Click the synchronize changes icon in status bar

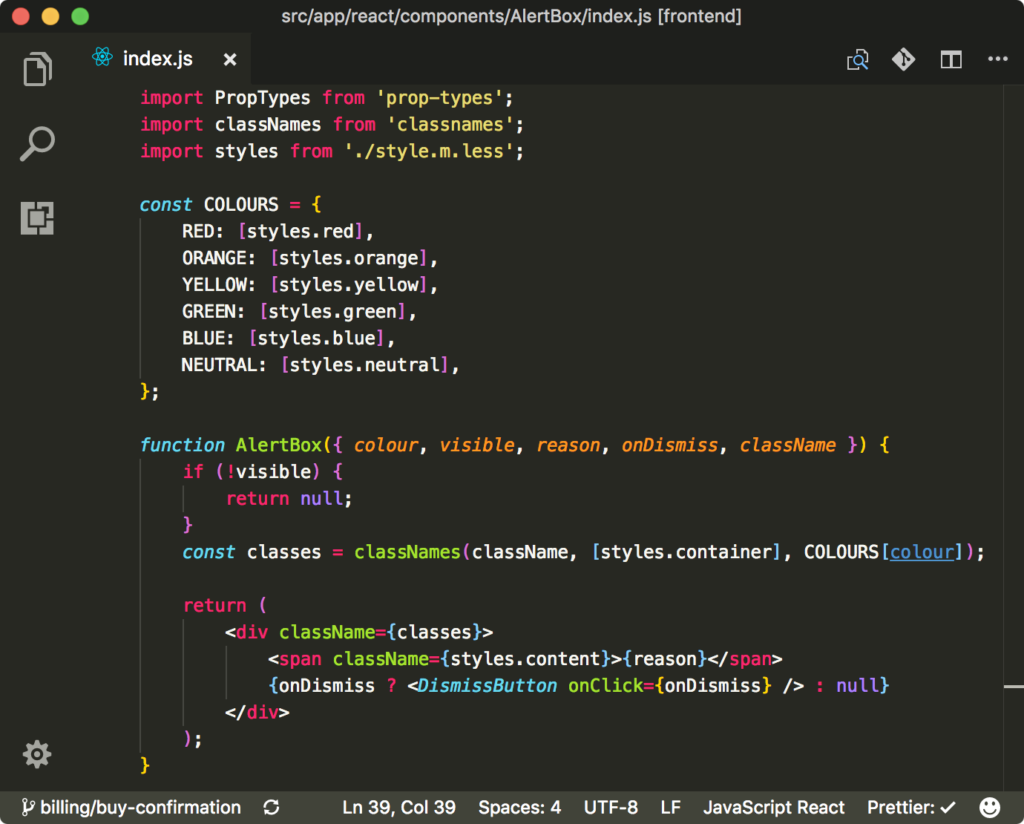270,807
